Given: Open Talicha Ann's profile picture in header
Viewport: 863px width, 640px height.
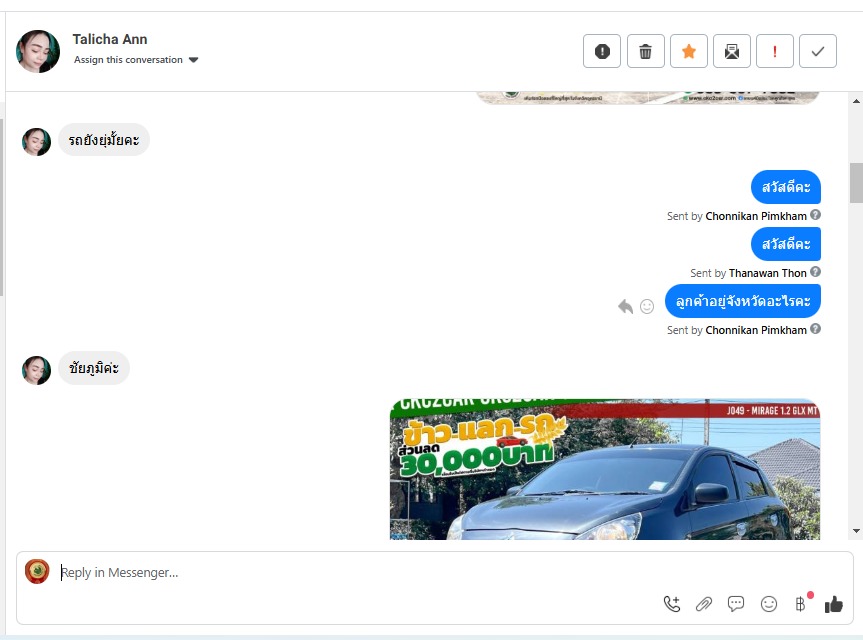Looking at the screenshot, I should (x=38, y=51).
